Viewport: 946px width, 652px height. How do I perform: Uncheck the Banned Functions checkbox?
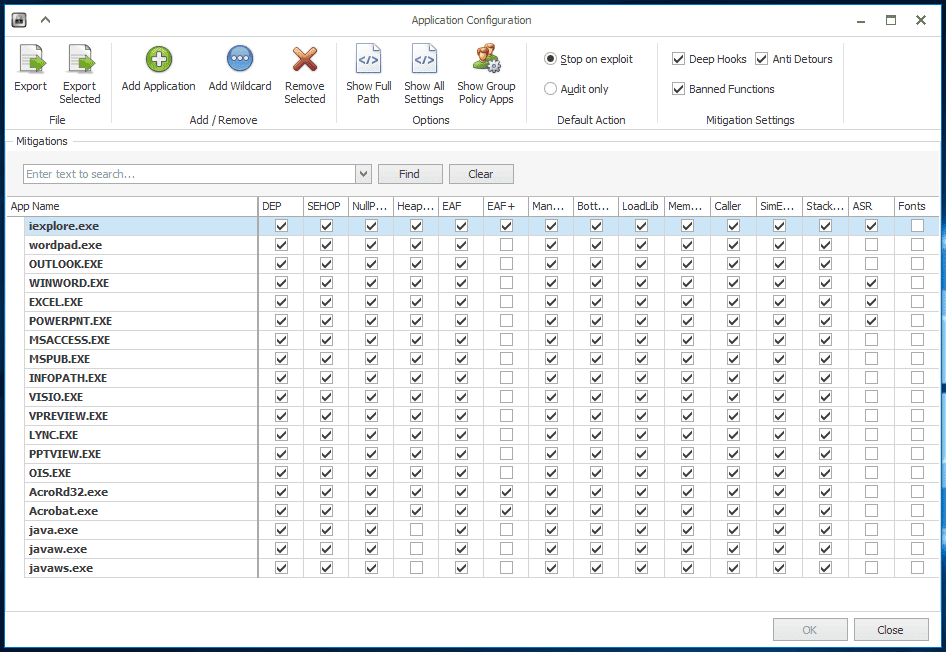click(x=679, y=89)
